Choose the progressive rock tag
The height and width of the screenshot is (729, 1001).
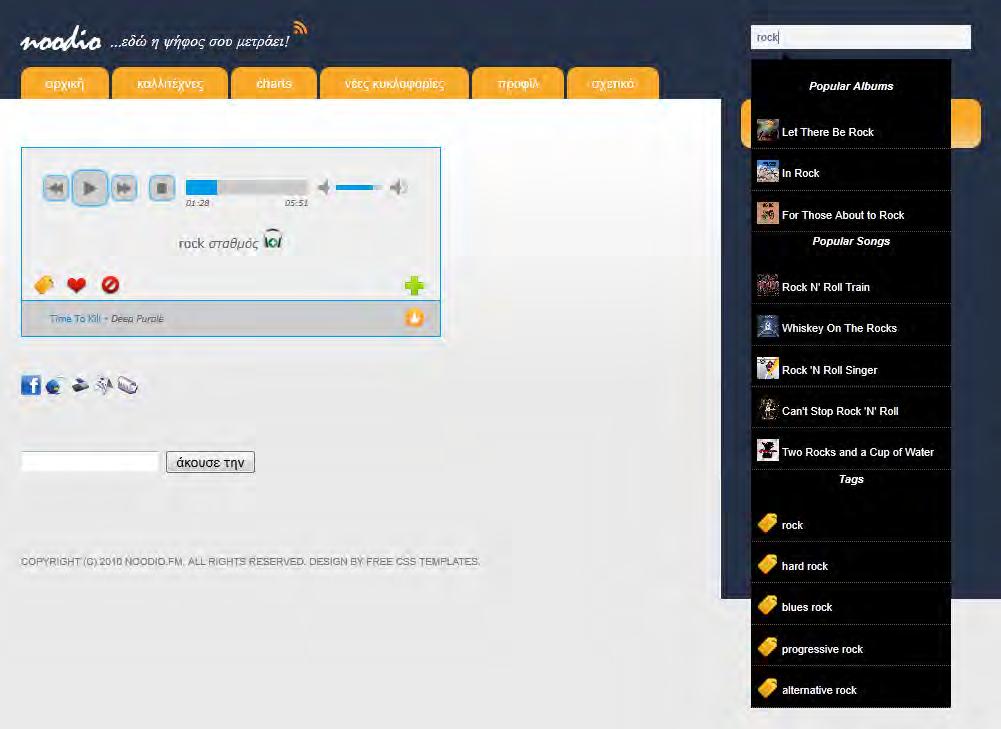(851, 649)
